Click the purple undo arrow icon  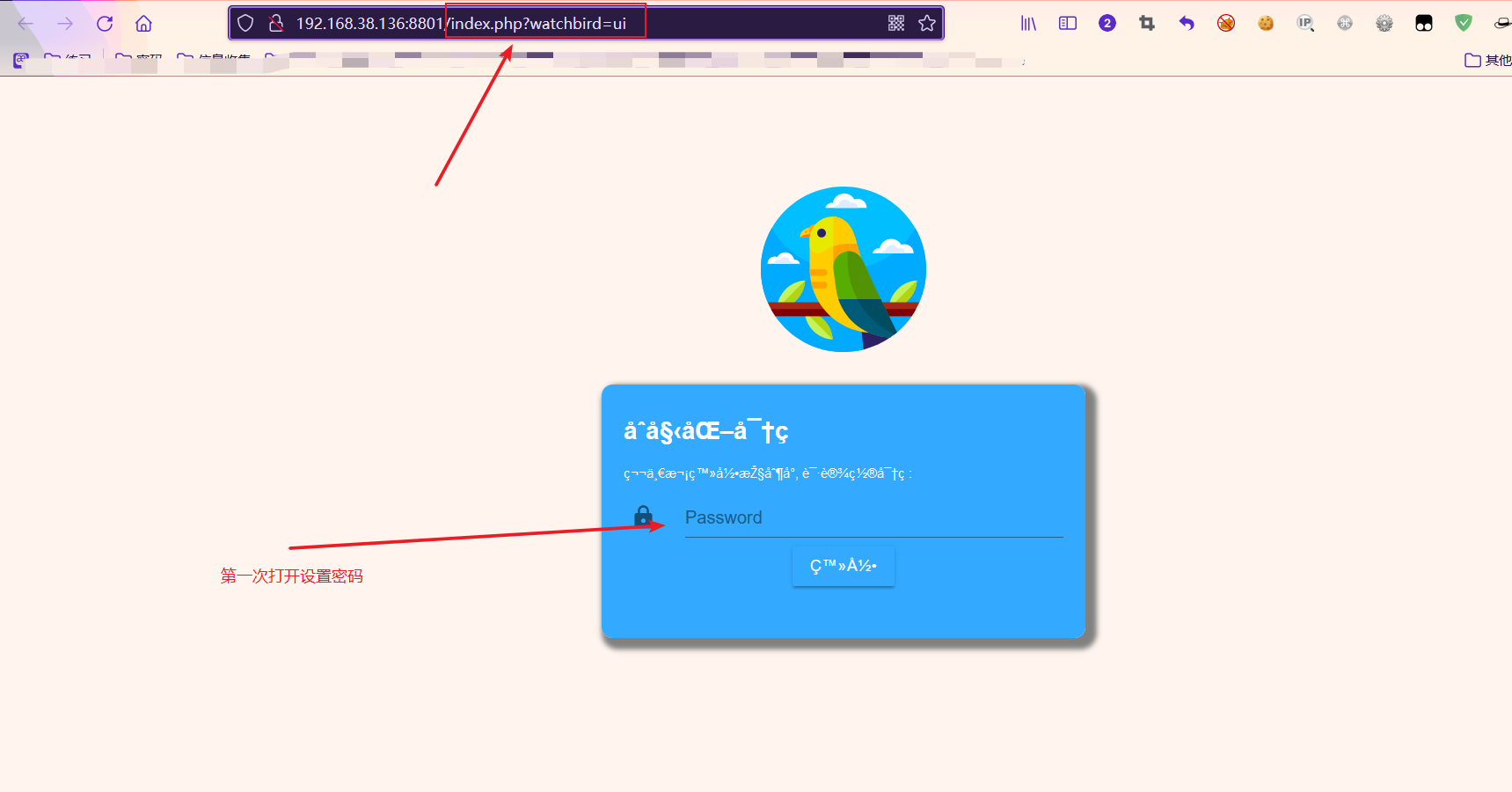1187,24
